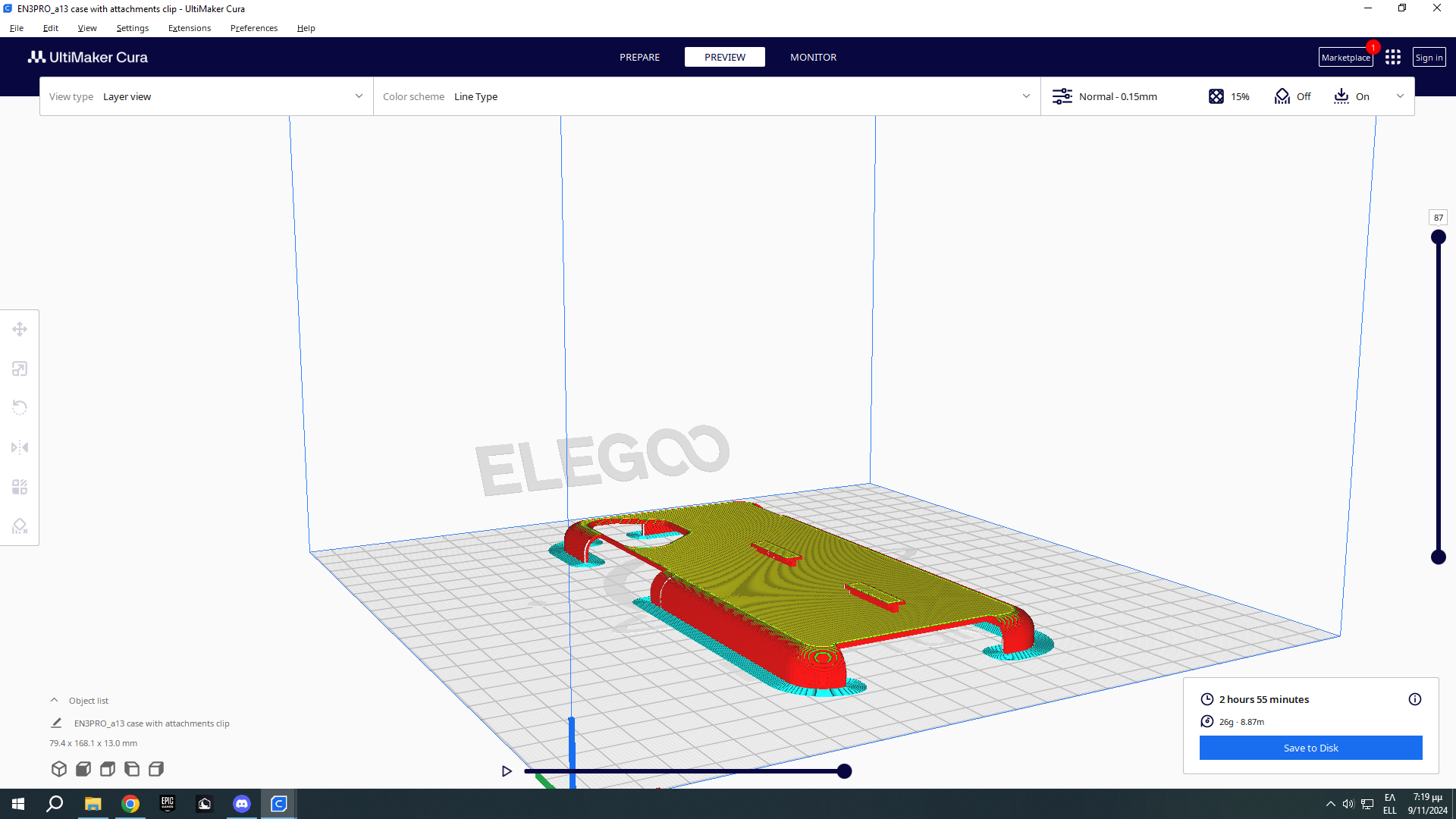Switch to front view camera icon
The image size is (1456, 819).
point(83,769)
